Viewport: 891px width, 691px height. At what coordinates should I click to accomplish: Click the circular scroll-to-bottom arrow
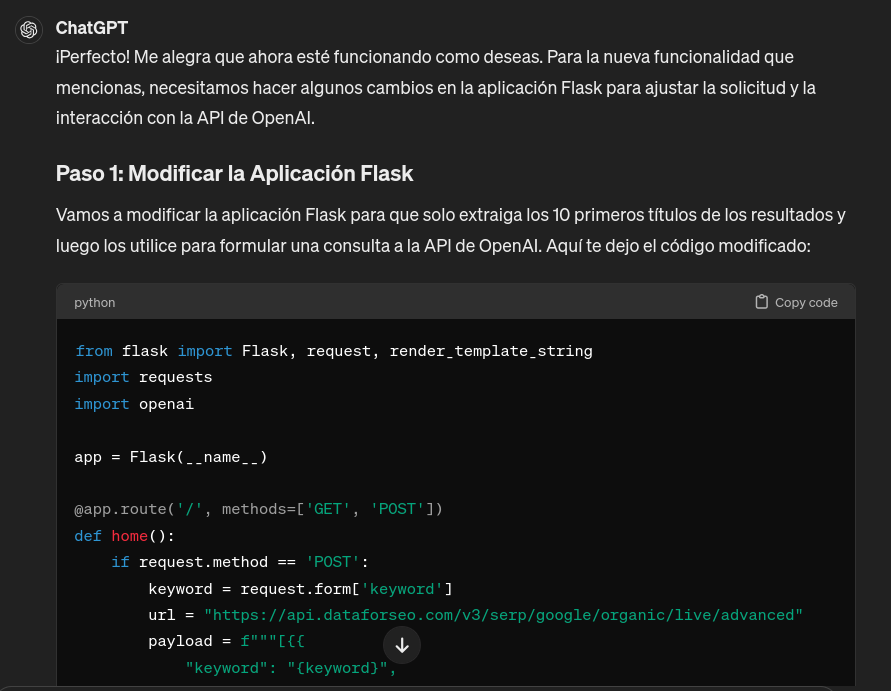[x=402, y=645]
